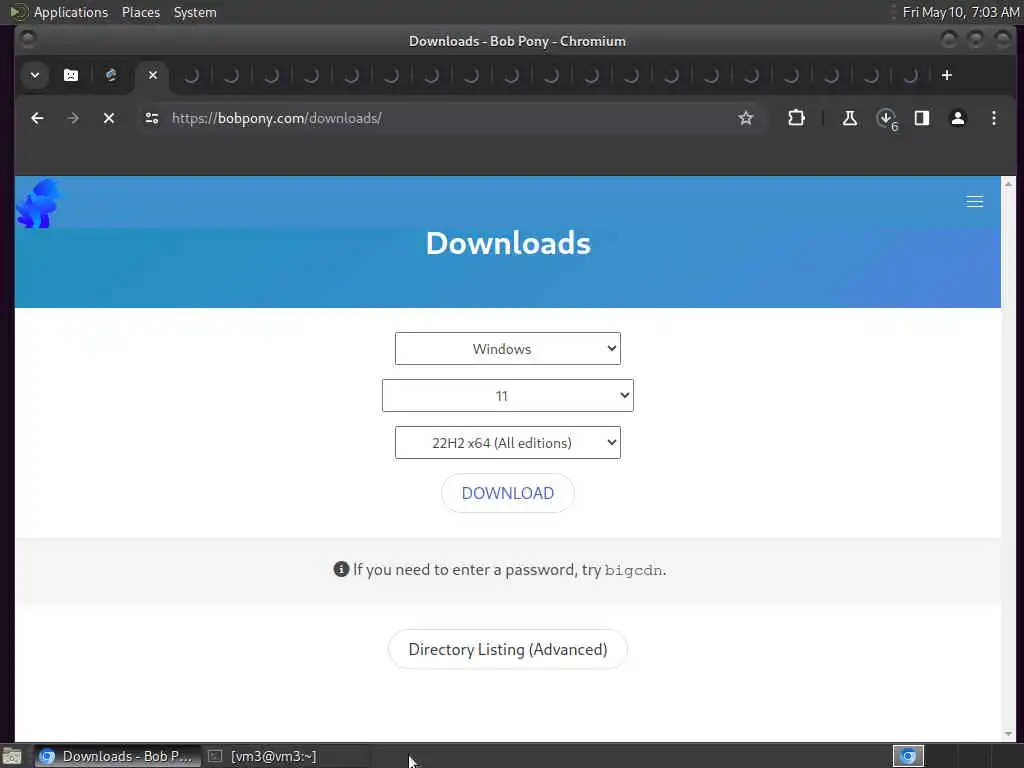
Task: Click the info icon beside password hint
Action: coord(341,569)
